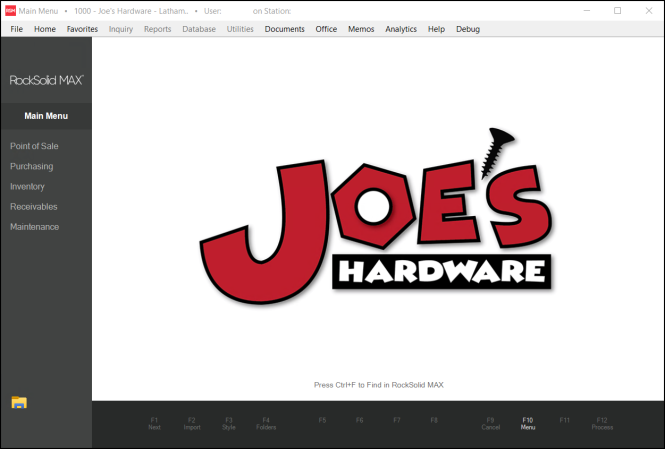Click the RSM app icon in title bar
This screenshot has height=449, width=665.
click(10, 11)
